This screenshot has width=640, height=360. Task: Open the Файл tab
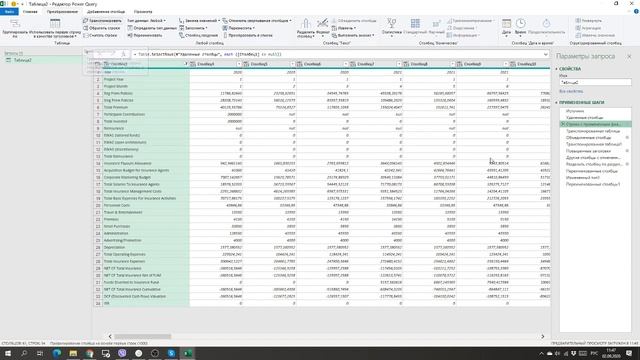9,12
